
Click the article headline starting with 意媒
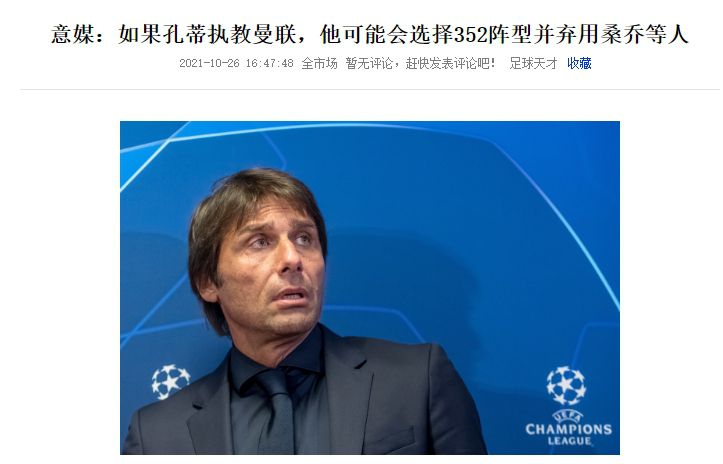369,34
